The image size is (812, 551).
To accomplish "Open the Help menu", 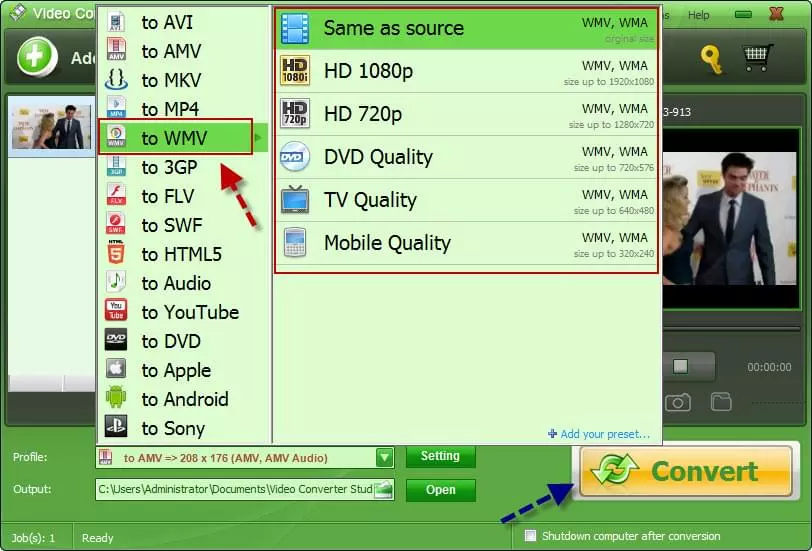I will [x=698, y=15].
